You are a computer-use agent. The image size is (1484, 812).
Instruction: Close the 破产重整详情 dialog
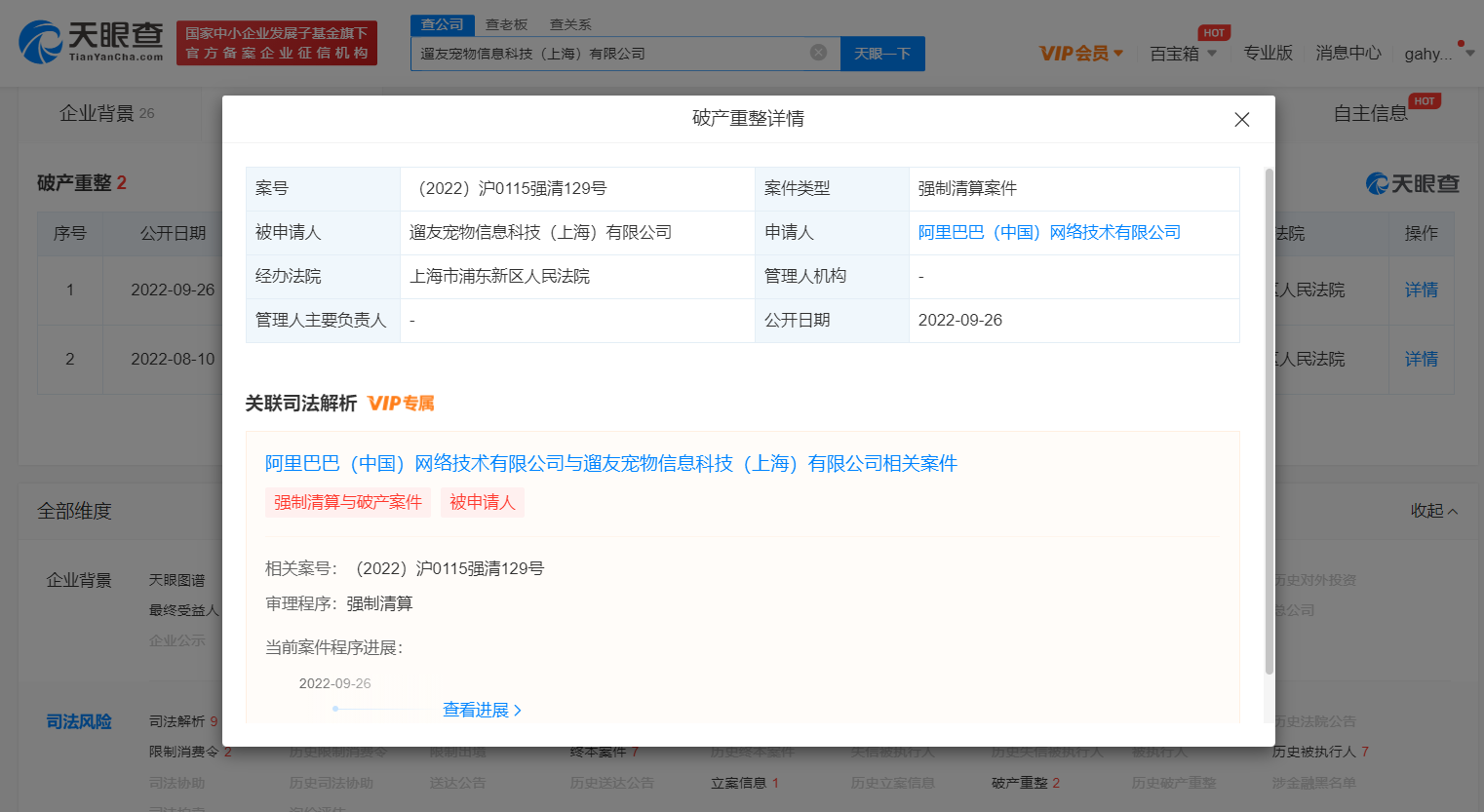1241,119
